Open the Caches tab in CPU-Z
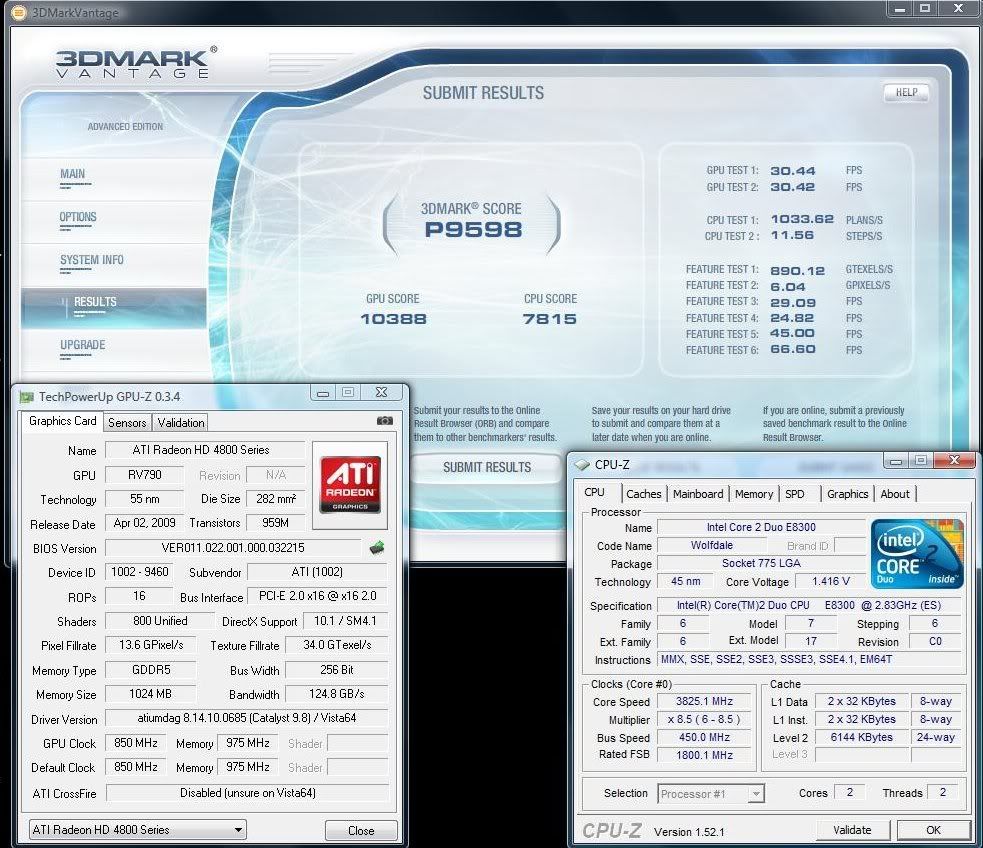 click(643, 494)
